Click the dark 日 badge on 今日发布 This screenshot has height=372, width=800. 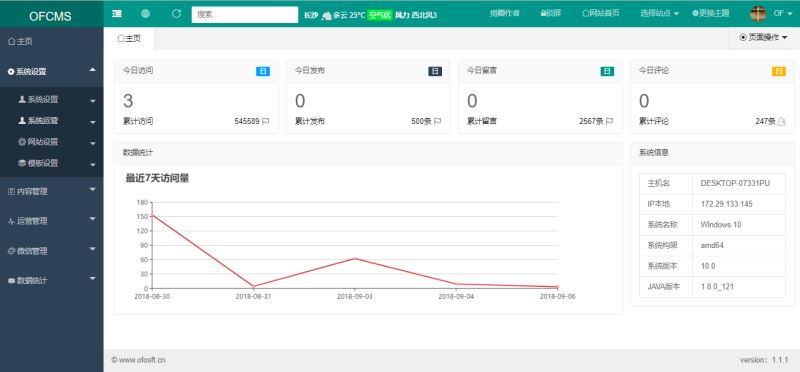tap(435, 71)
